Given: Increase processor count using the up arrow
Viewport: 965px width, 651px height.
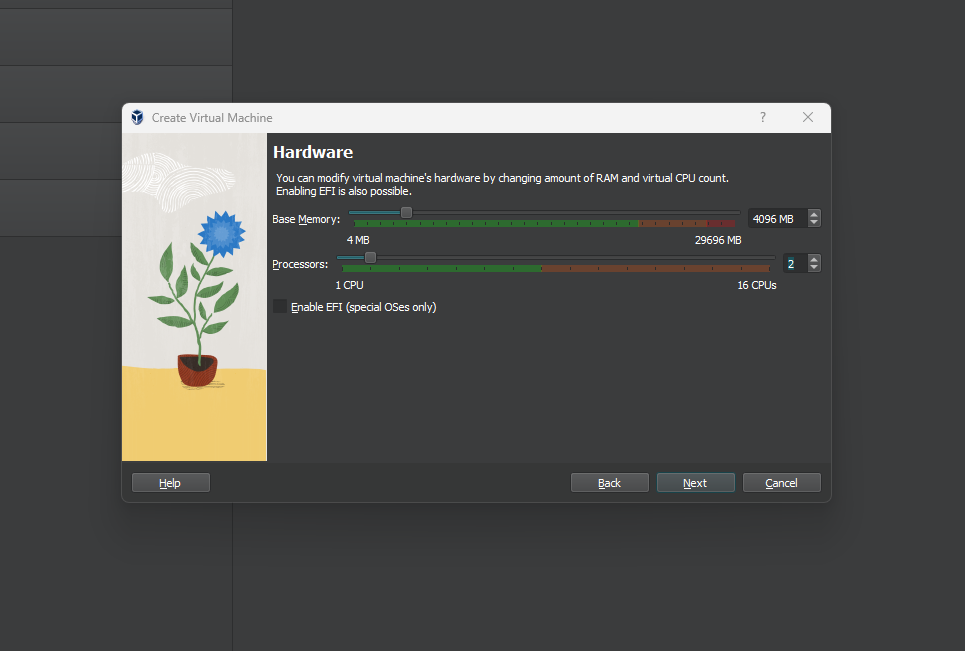Looking at the screenshot, I should 814,259.
